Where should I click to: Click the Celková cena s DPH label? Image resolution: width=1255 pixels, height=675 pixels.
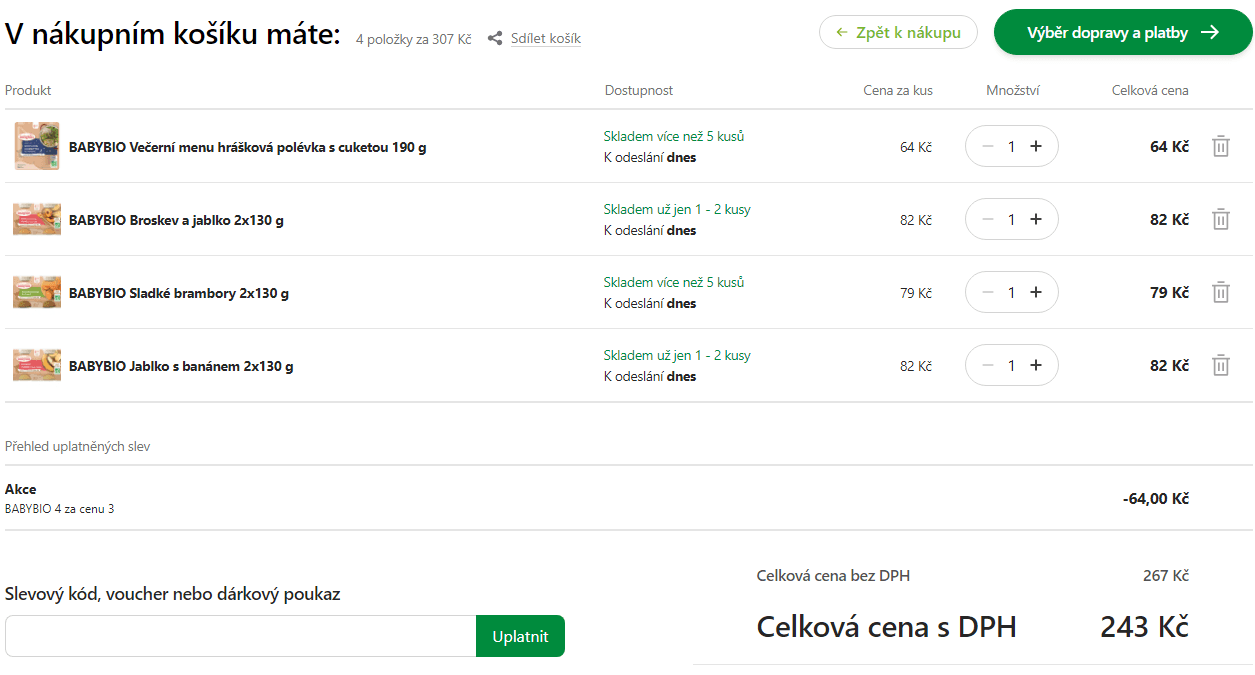pos(886,627)
